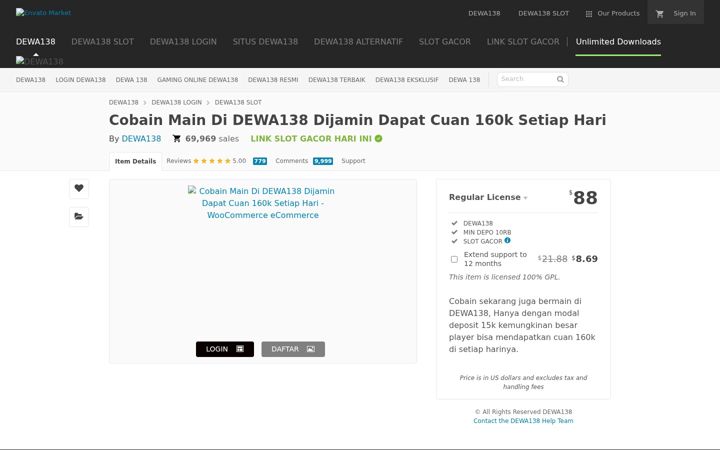Click the 69,969 sales text

point(212,138)
